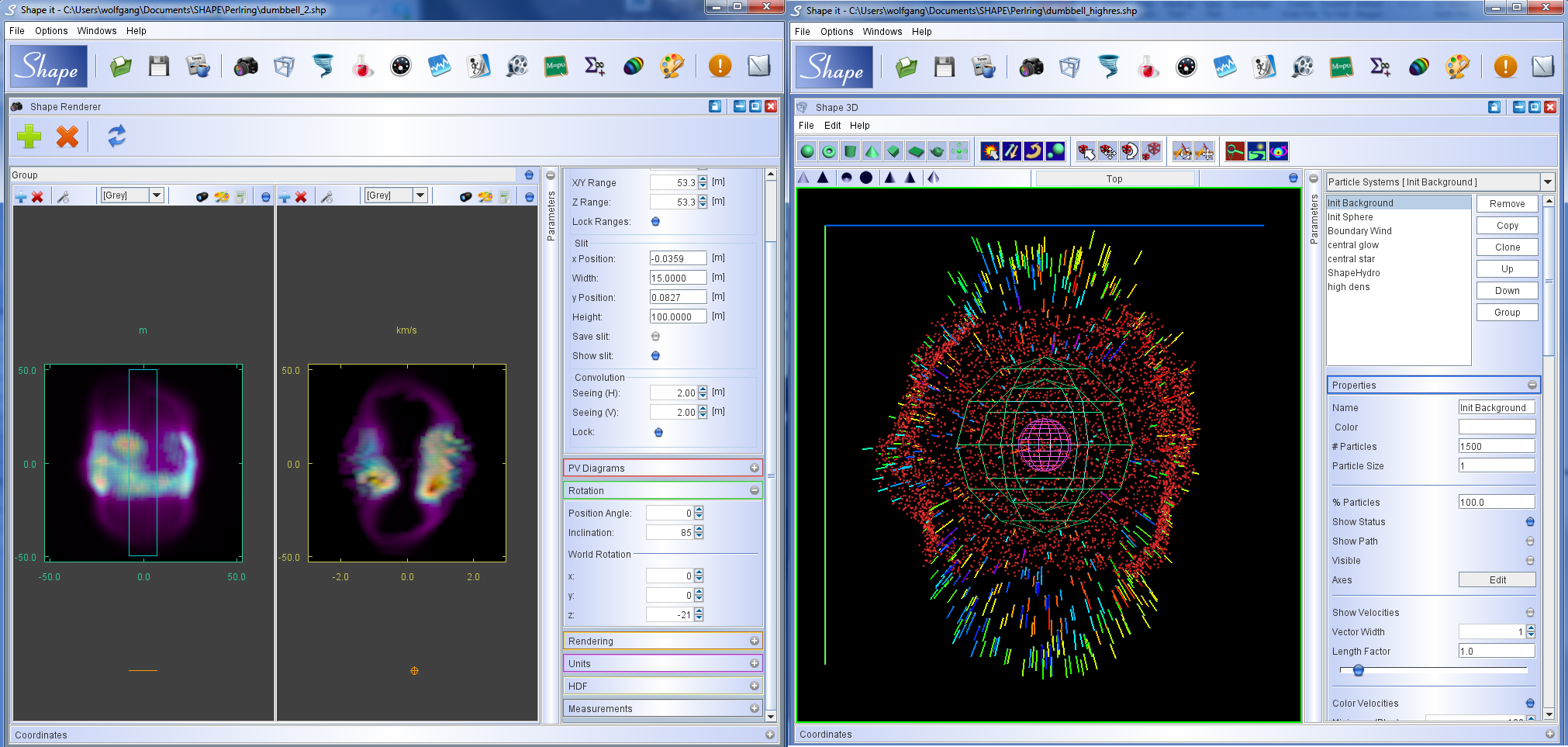Open the Particle Systems dropdown
This screenshot has height=747, width=1568.
point(1548,182)
